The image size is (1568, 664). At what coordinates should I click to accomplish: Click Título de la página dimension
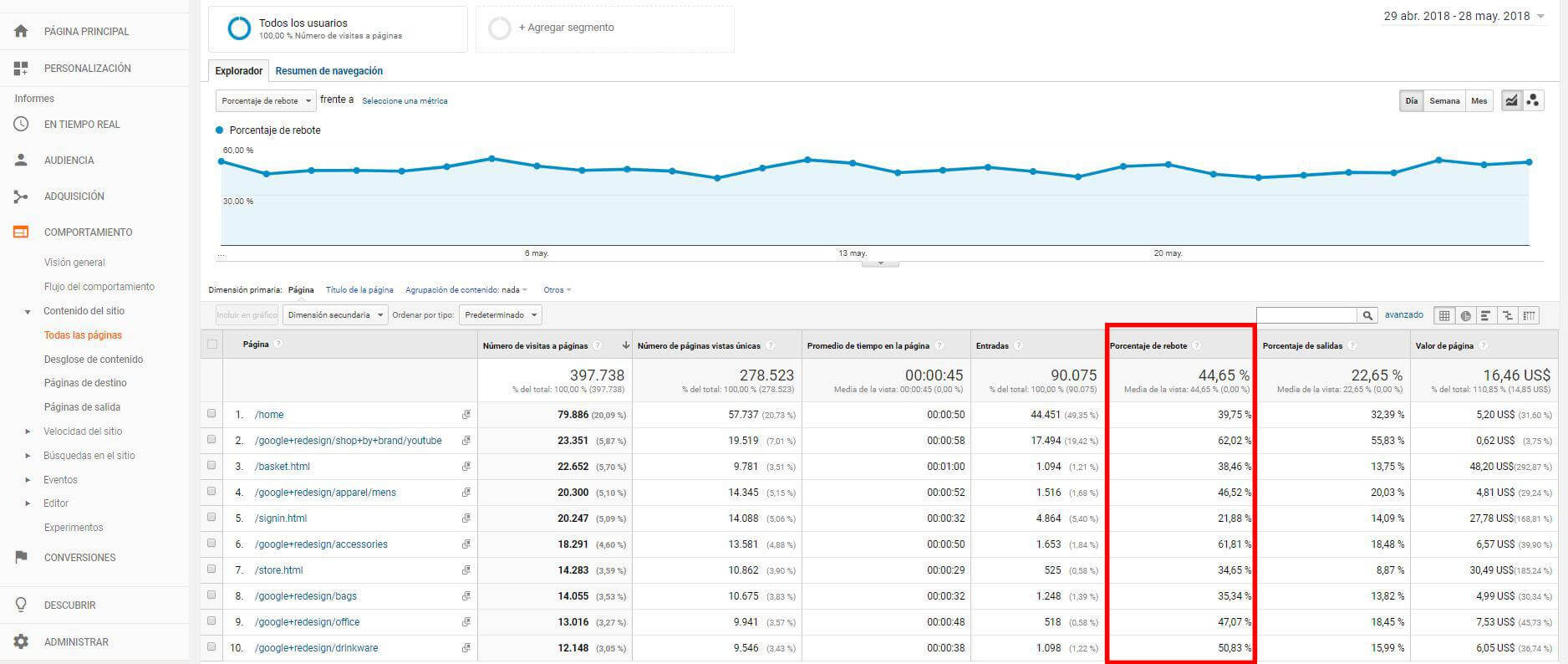(359, 290)
